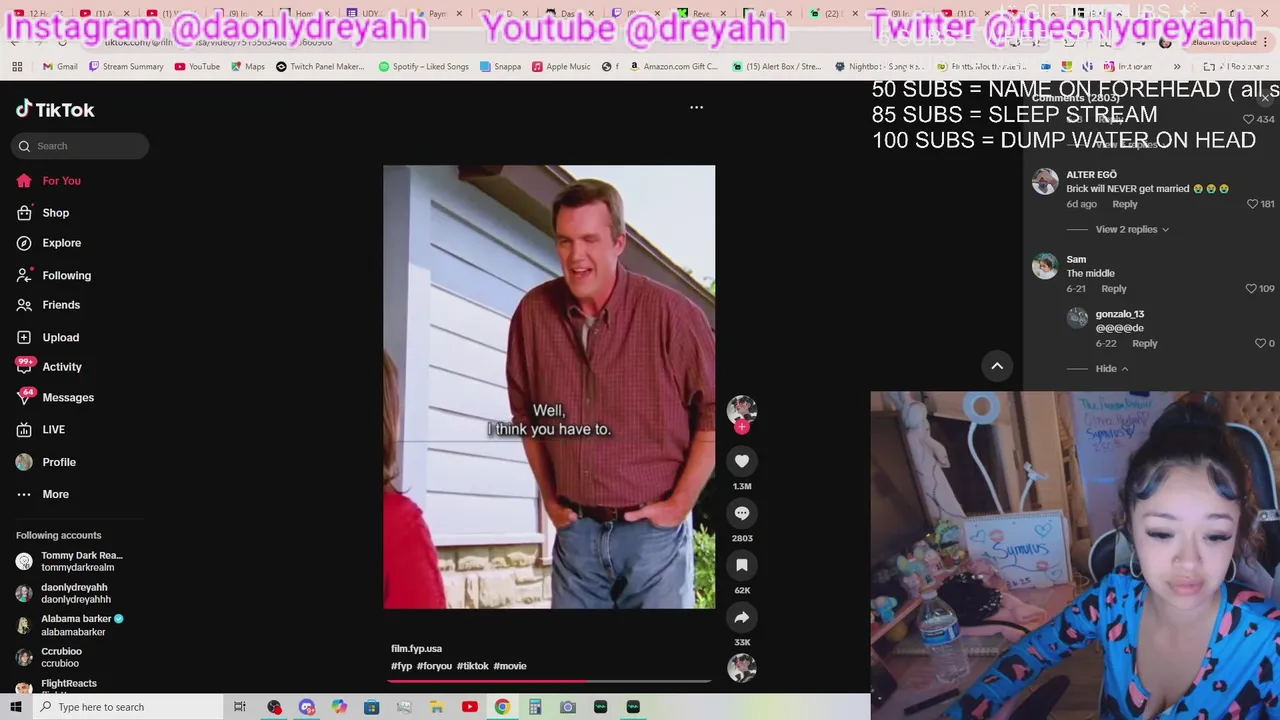Open the Chrome apps grid icon
This screenshot has width=1280, height=720.
[17, 67]
